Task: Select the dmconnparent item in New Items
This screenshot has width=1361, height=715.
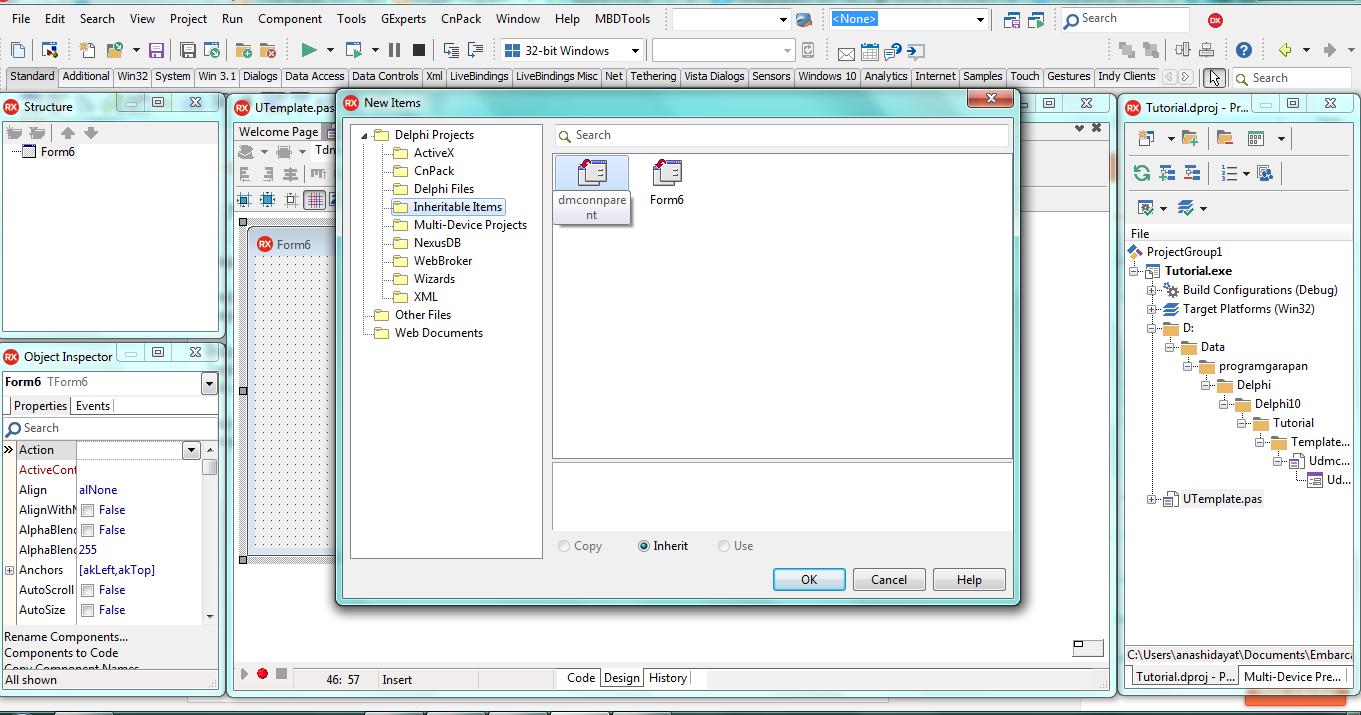Action: (x=591, y=172)
